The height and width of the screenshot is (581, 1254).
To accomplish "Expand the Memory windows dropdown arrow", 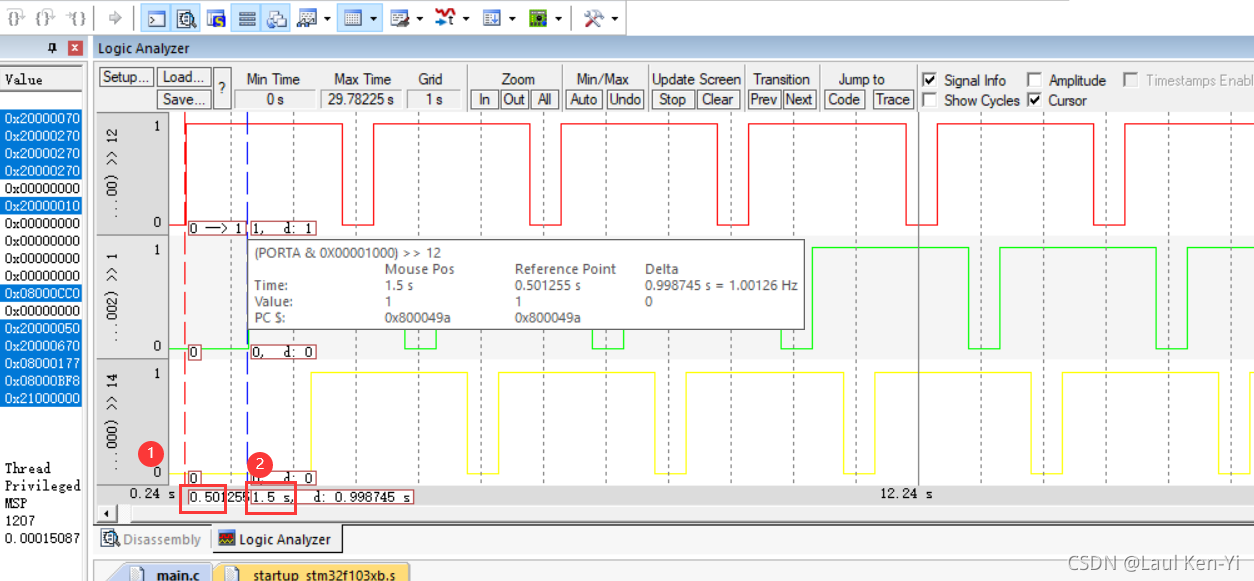I will [374, 18].
